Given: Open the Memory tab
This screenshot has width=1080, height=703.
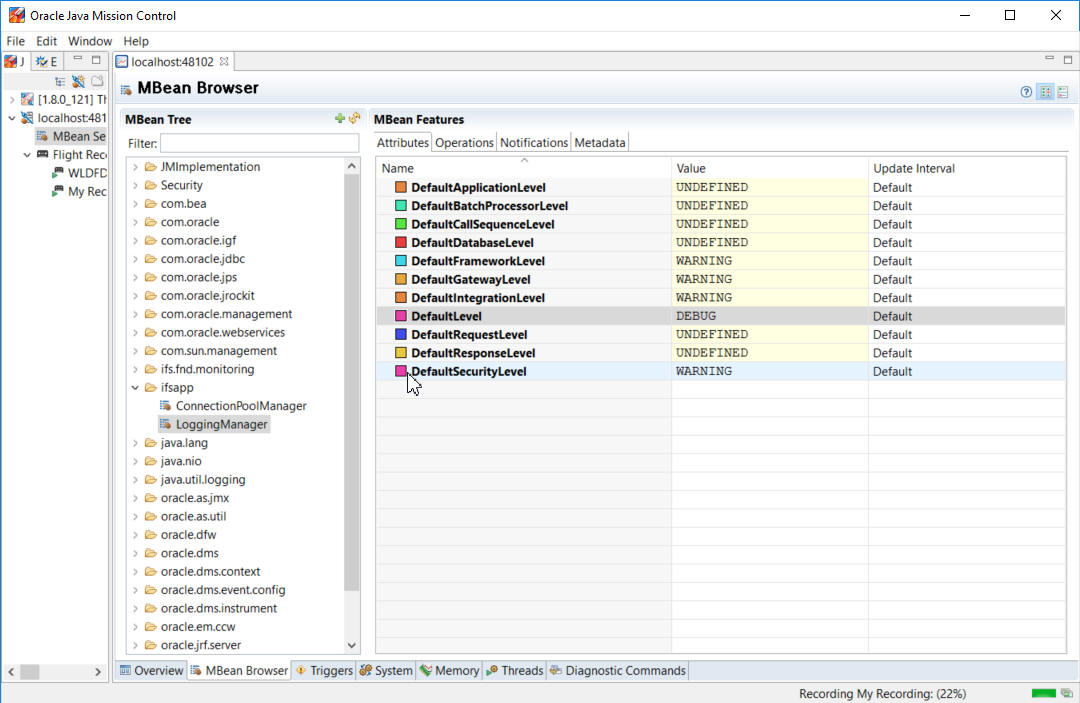Looking at the screenshot, I should coord(450,671).
